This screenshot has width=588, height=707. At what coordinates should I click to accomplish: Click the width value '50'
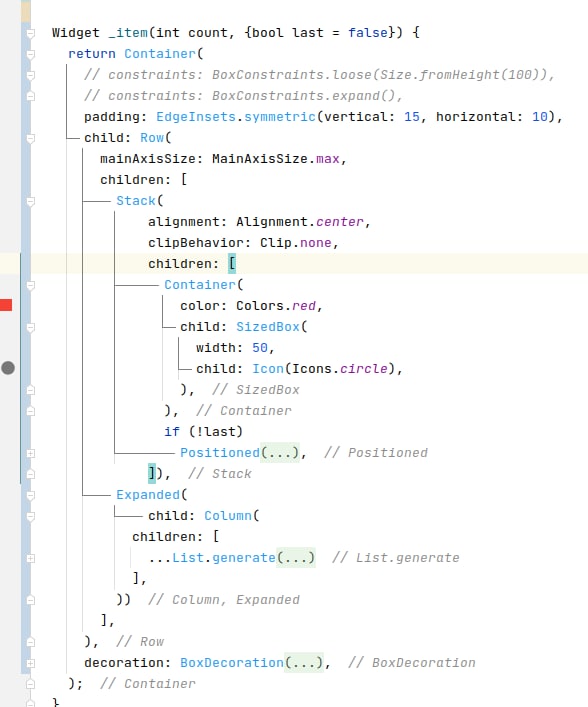(x=260, y=348)
